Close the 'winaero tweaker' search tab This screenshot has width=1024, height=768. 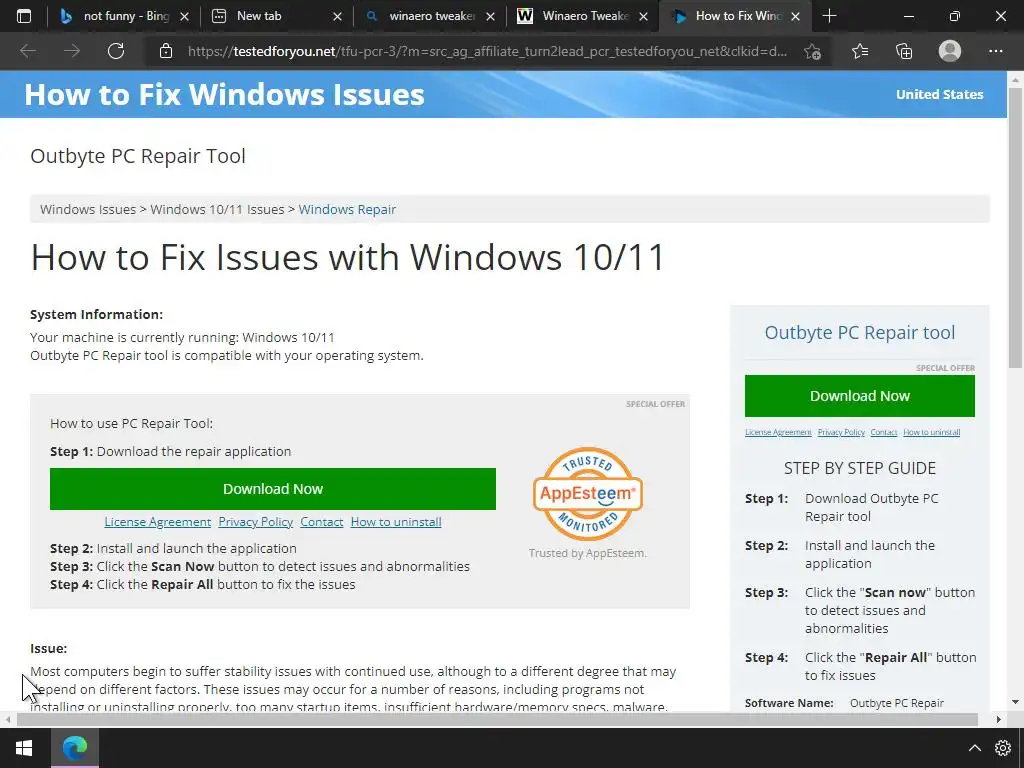[x=490, y=16]
